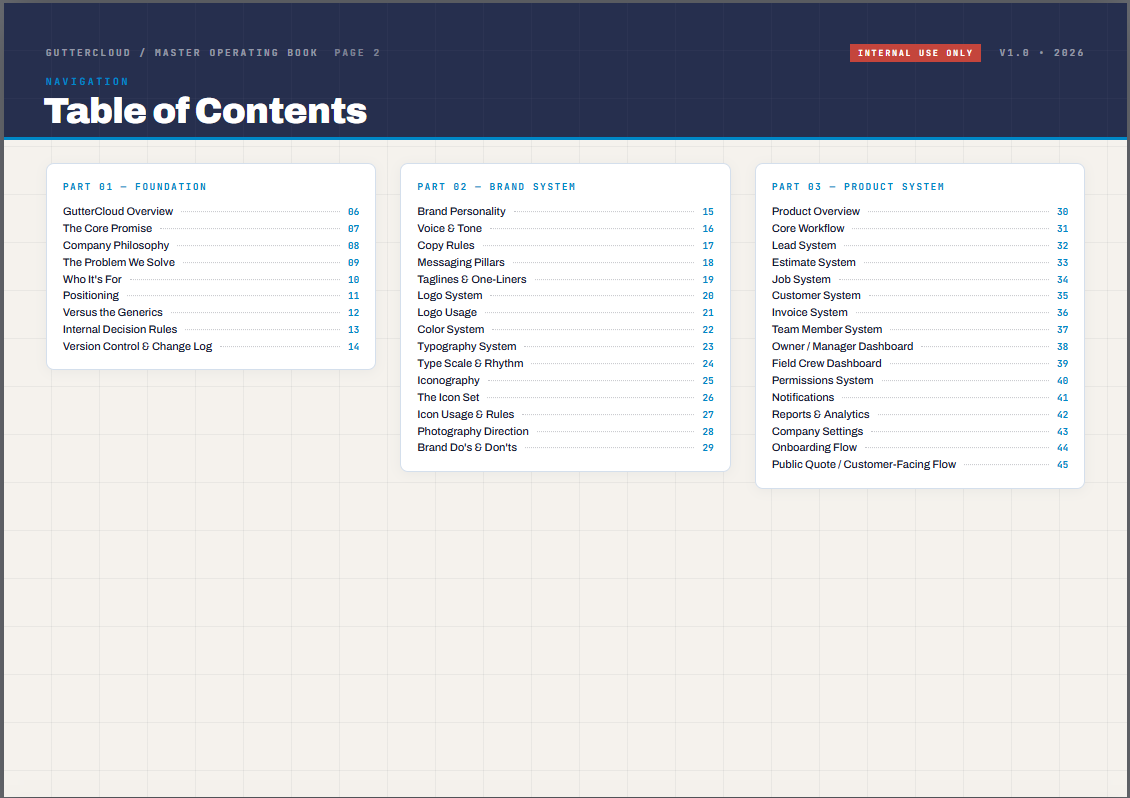
Task: Click the Part 02 – Brand System heading
Action: click(497, 187)
